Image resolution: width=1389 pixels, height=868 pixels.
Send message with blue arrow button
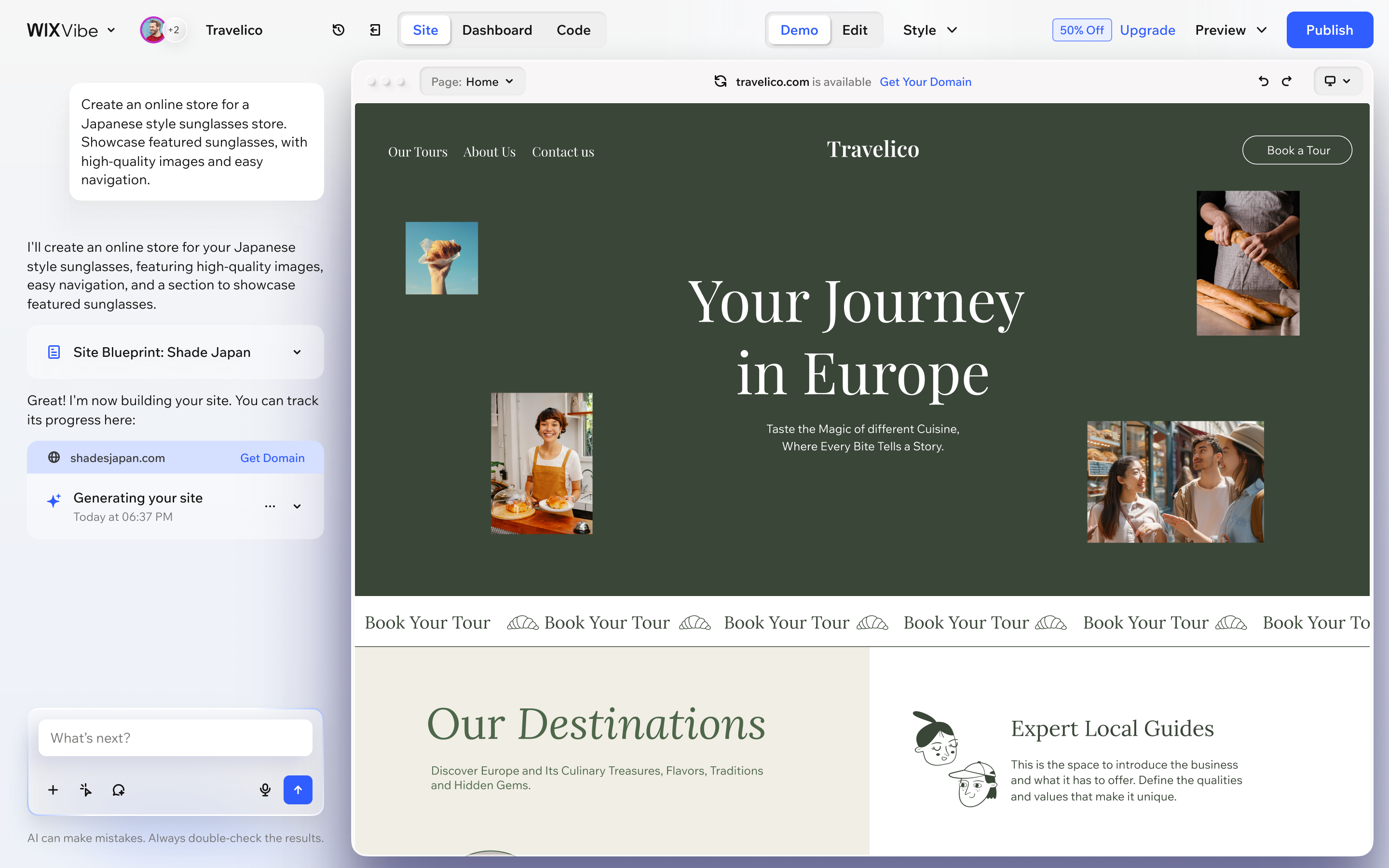click(x=298, y=790)
